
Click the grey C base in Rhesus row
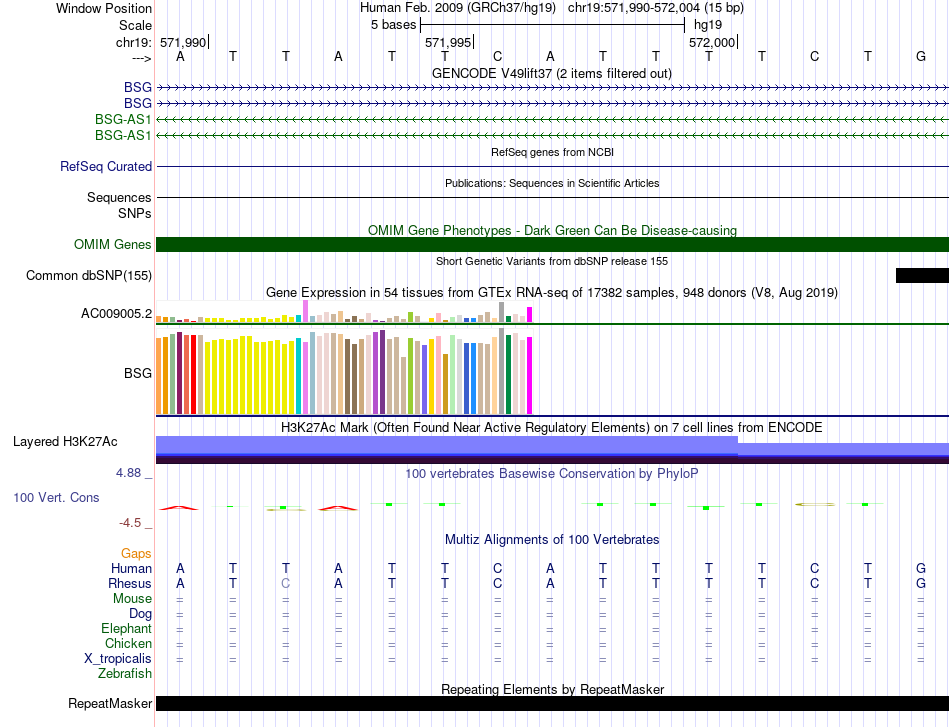[x=285, y=583]
